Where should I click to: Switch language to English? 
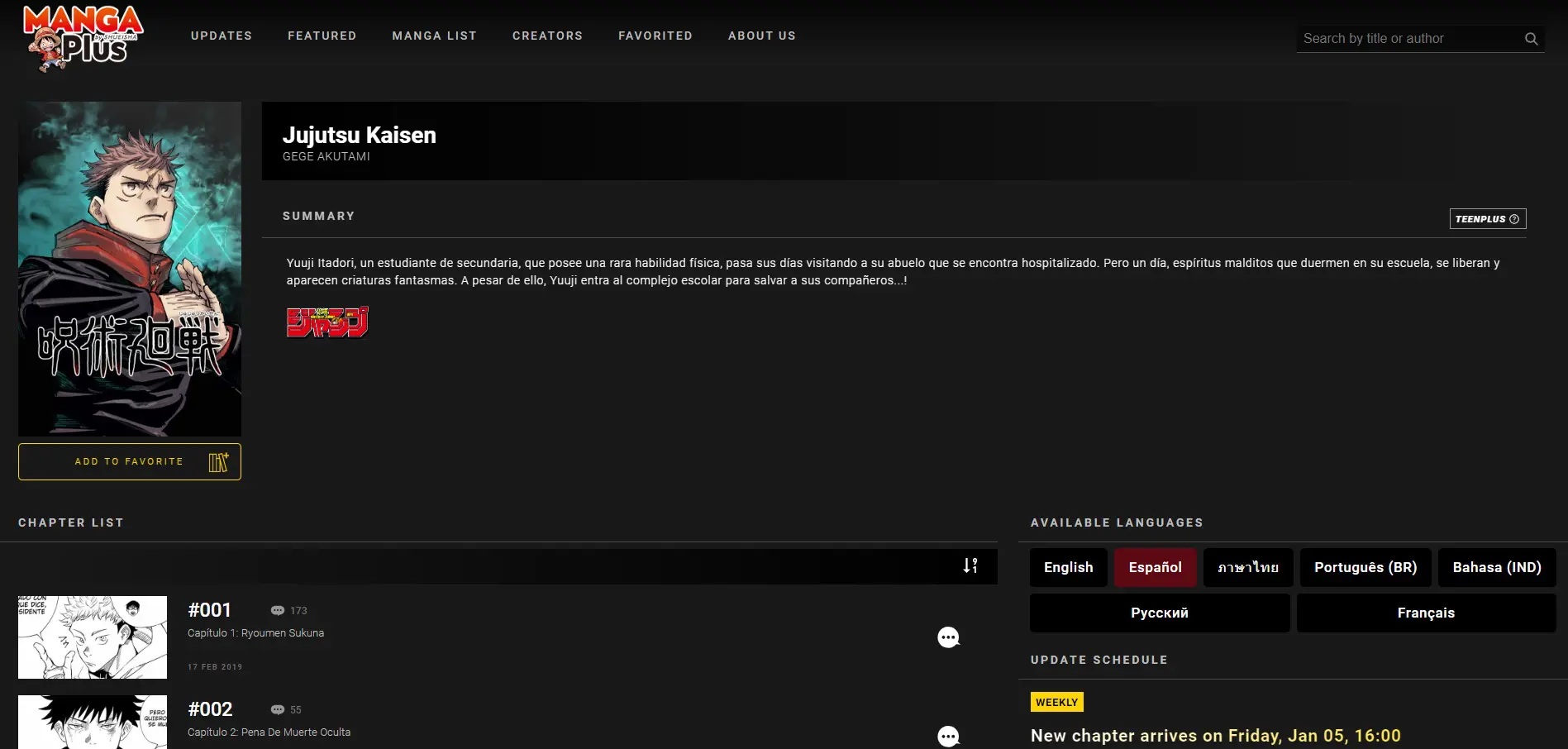1069,567
